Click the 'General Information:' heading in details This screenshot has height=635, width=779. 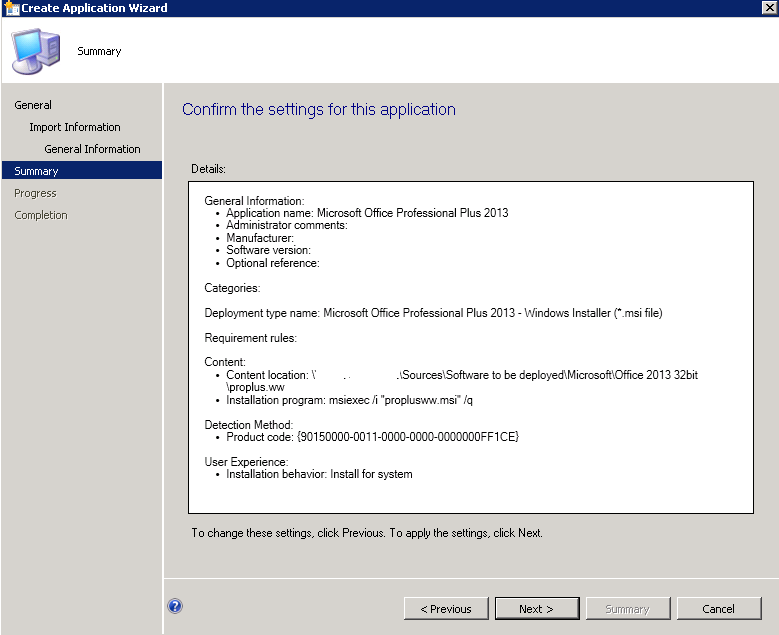[254, 201]
